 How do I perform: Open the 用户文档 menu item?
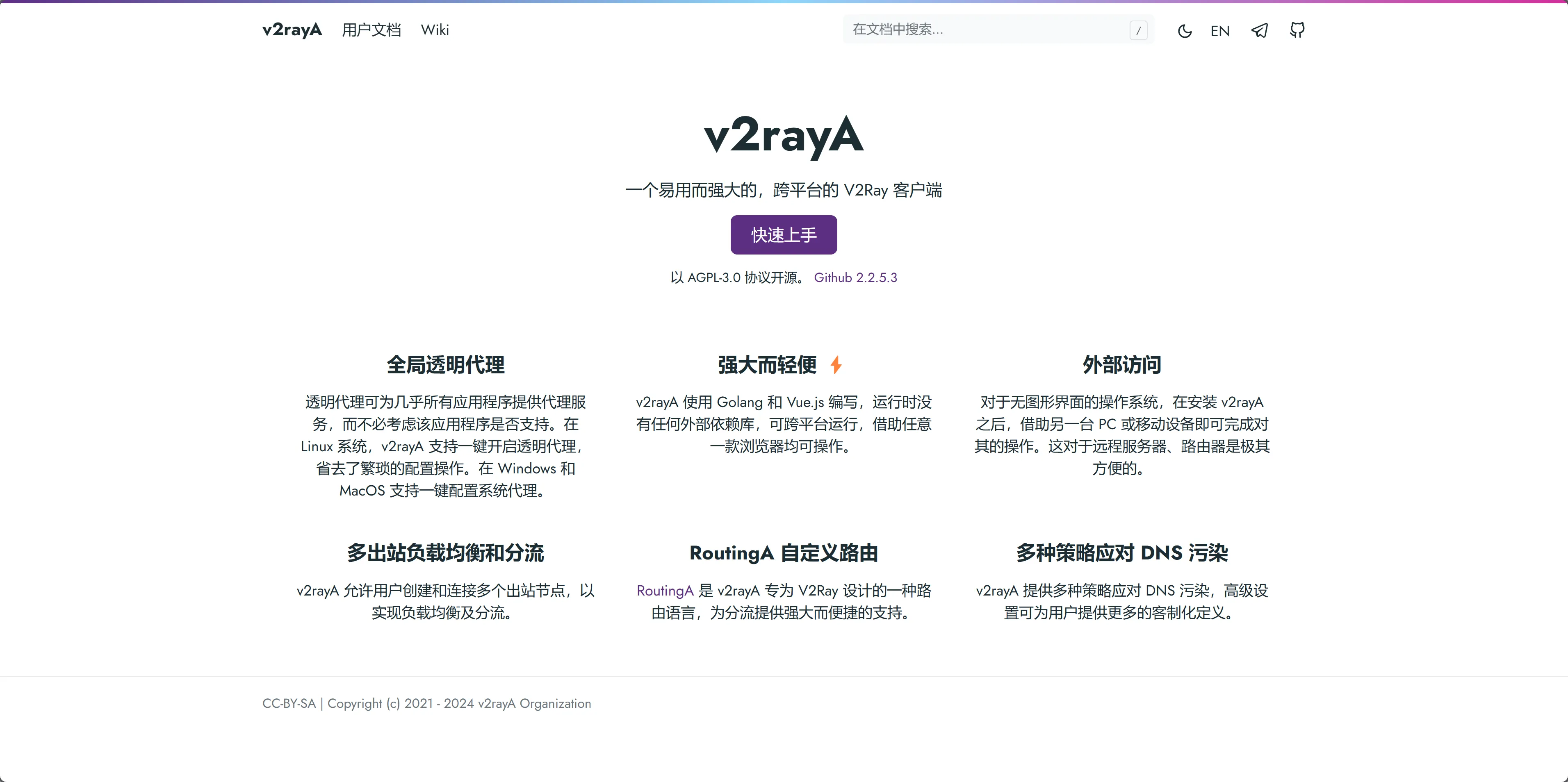371,30
